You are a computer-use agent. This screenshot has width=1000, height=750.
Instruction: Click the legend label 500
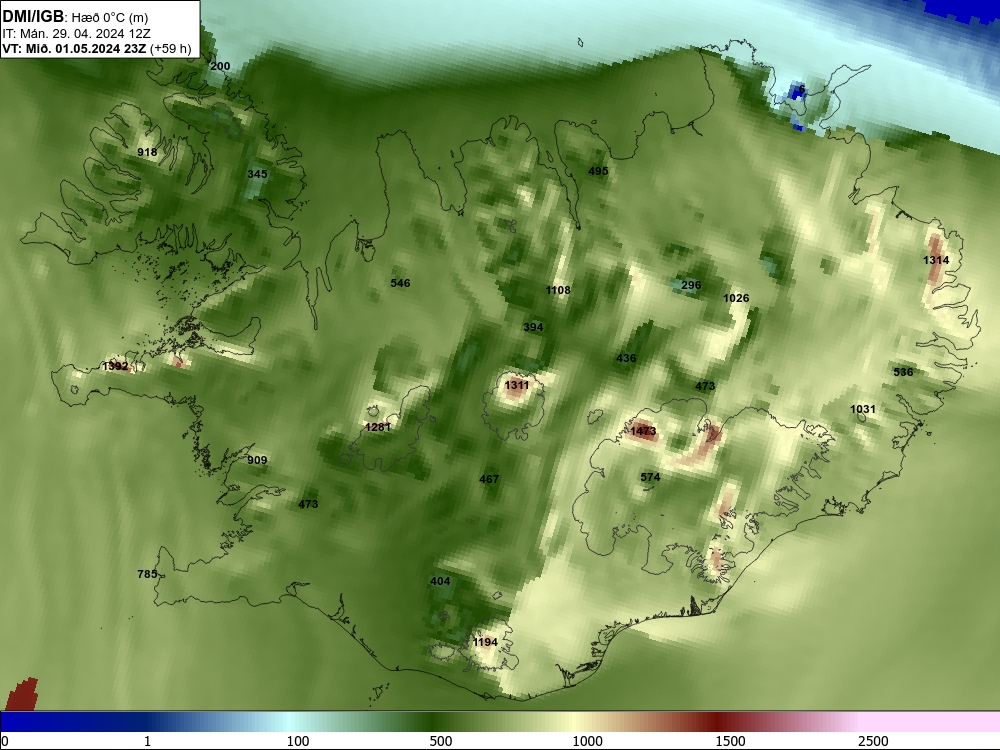[441, 741]
